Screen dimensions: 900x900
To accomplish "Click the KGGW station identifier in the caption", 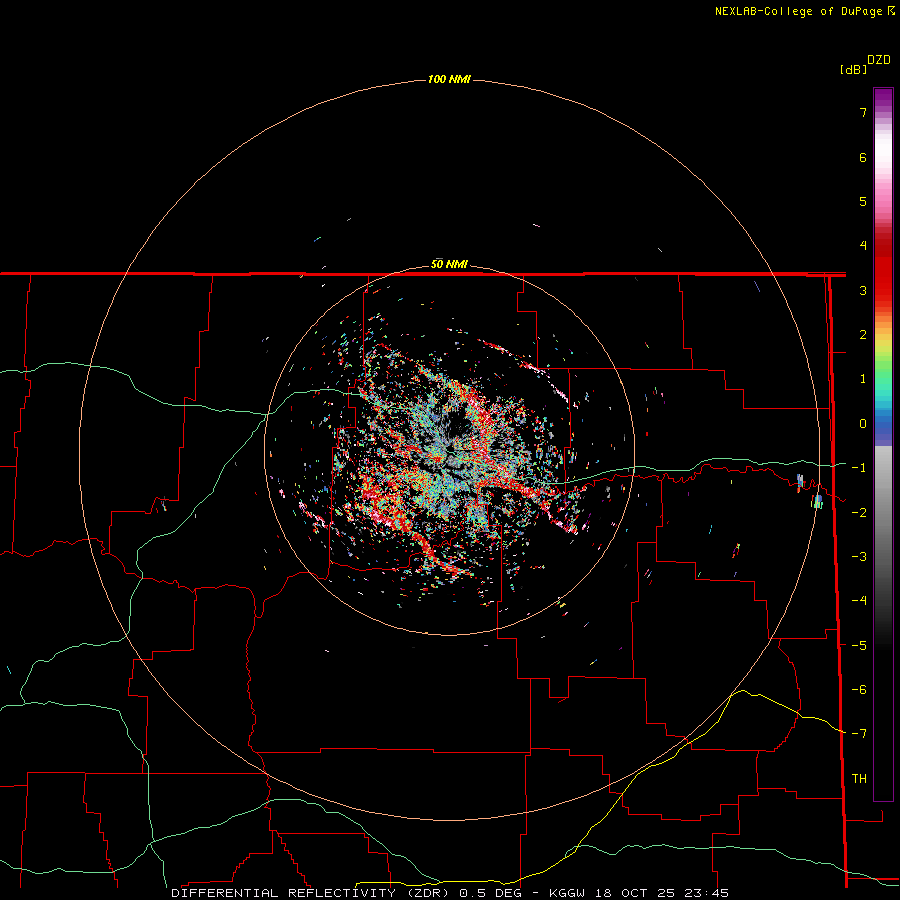I will [567, 893].
